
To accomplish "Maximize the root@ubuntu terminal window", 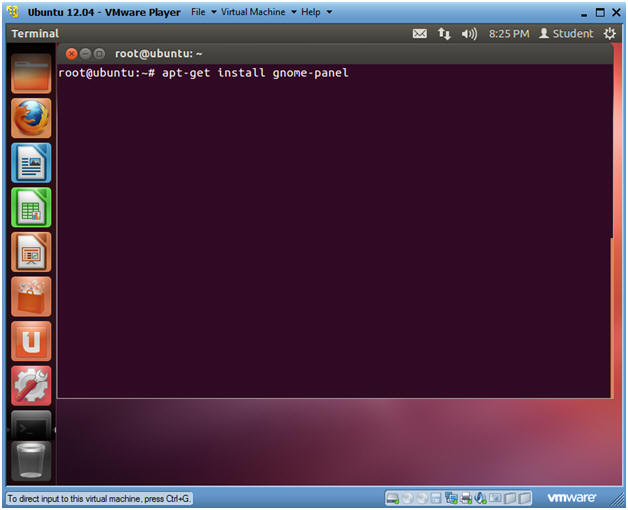I will pos(99,54).
